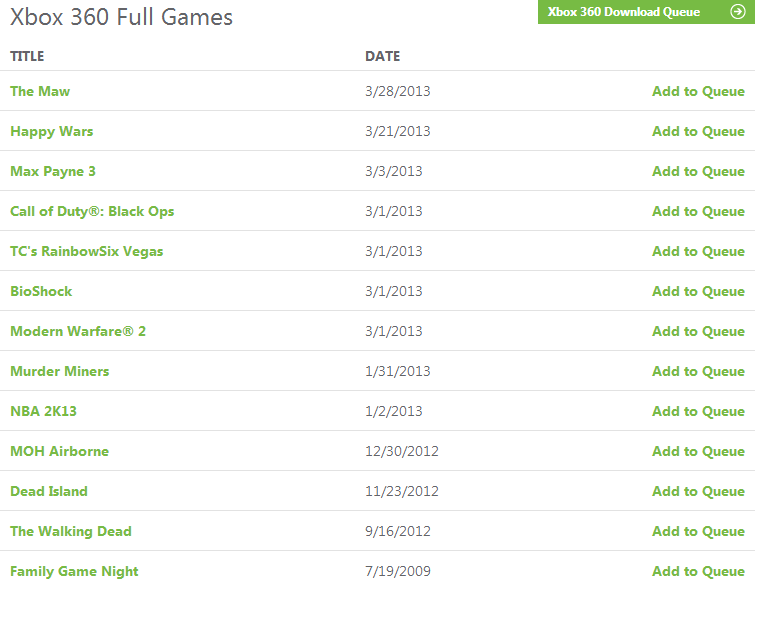Add Happy Wars to download queue
Viewport: 778px width, 617px height.
698,131
